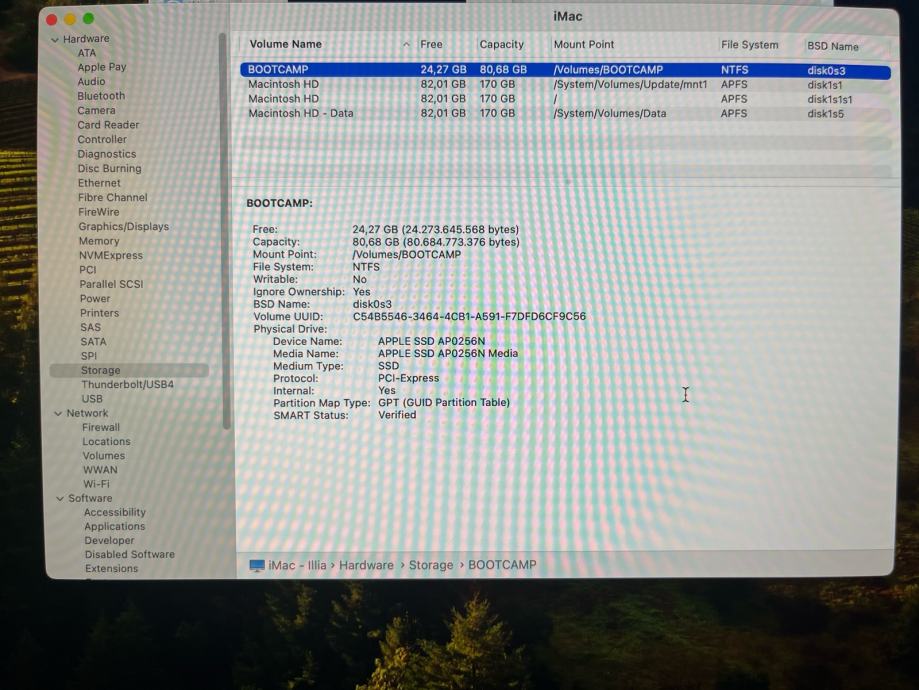Screen dimensions: 919x690
Task: Open Extensions under Software
Action: tap(111, 569)
